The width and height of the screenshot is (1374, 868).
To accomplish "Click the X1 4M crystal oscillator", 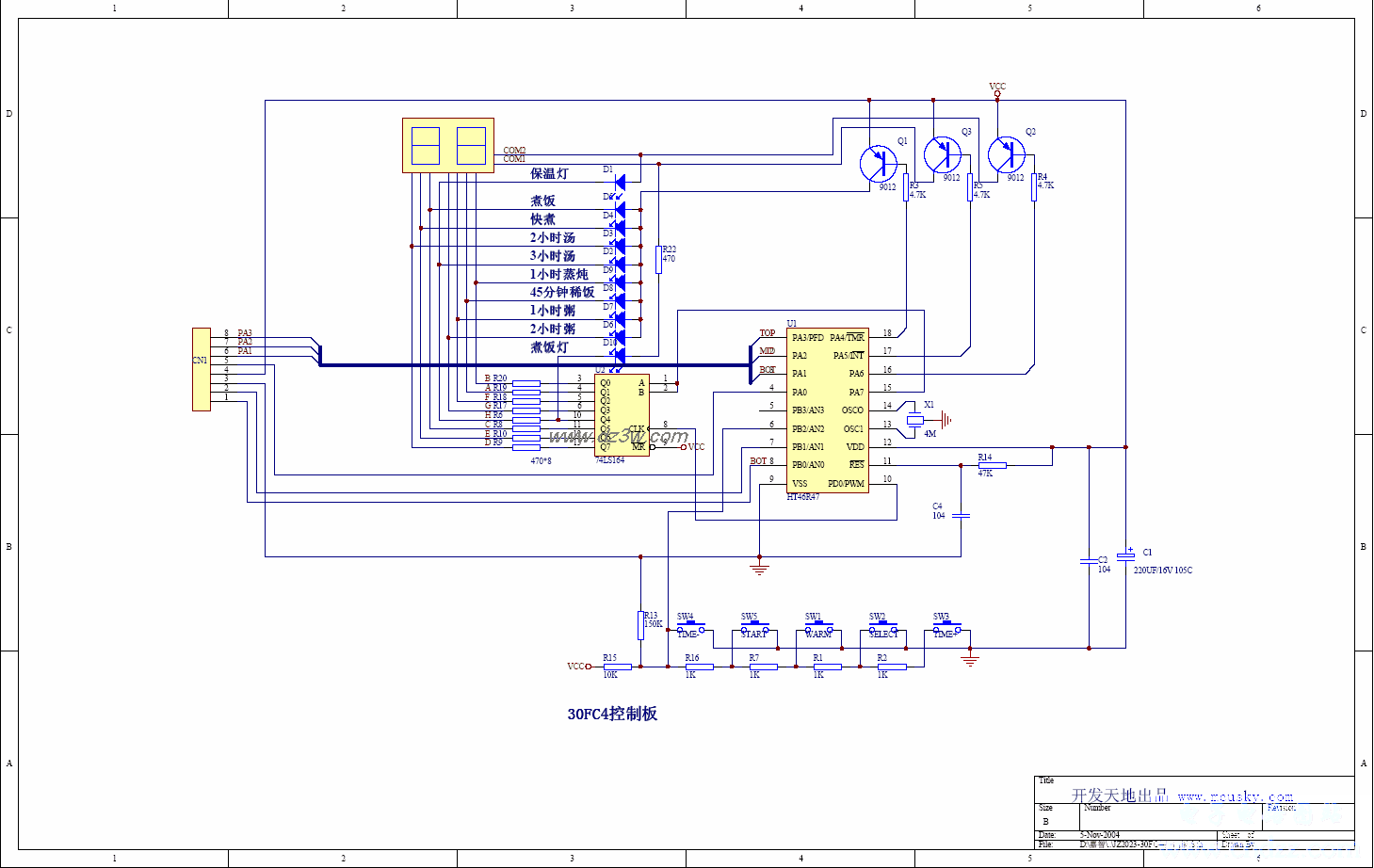I will [x=914, y=420].
